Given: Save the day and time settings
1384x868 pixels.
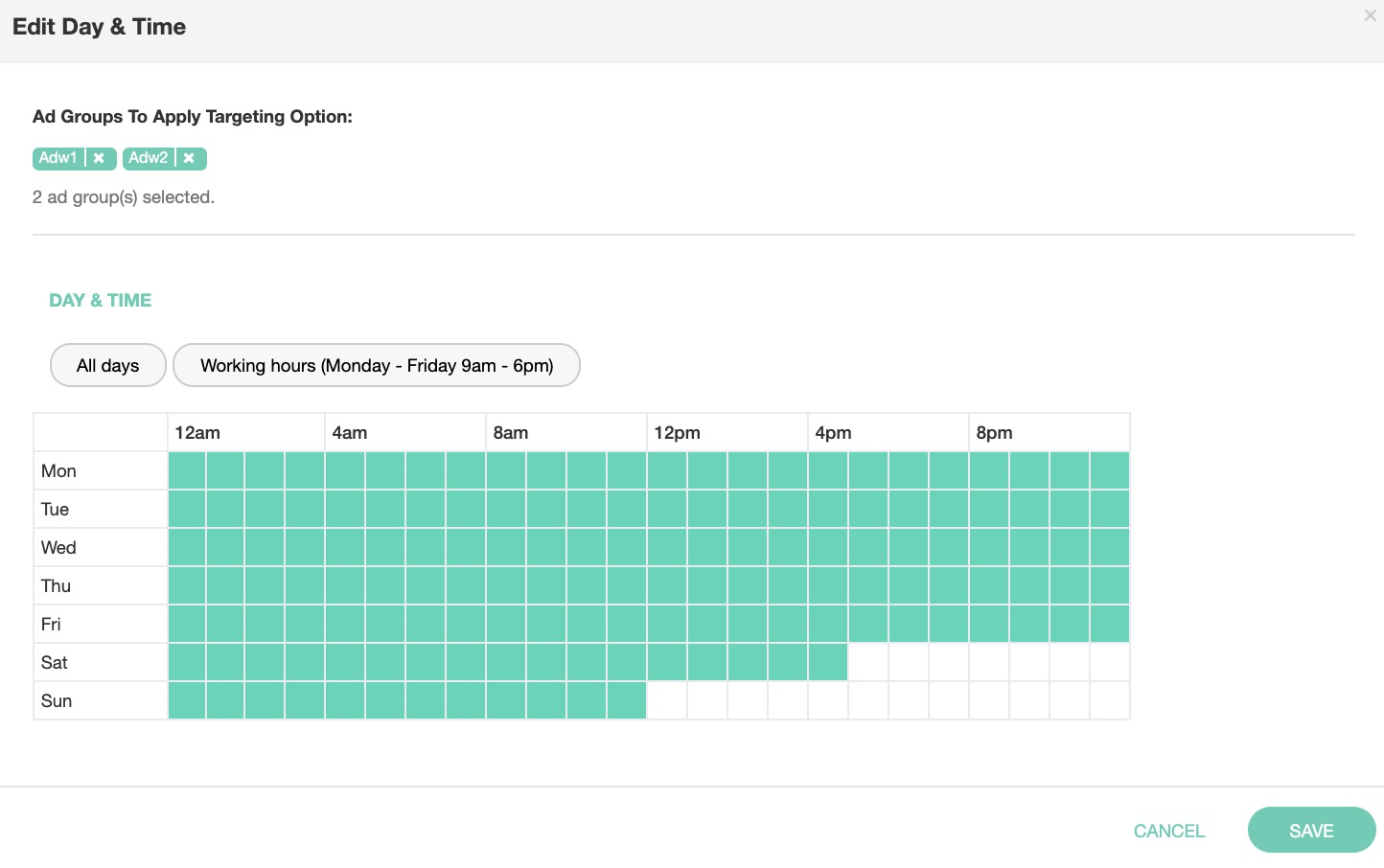Looking at the screenshot, I should 1310,831.
